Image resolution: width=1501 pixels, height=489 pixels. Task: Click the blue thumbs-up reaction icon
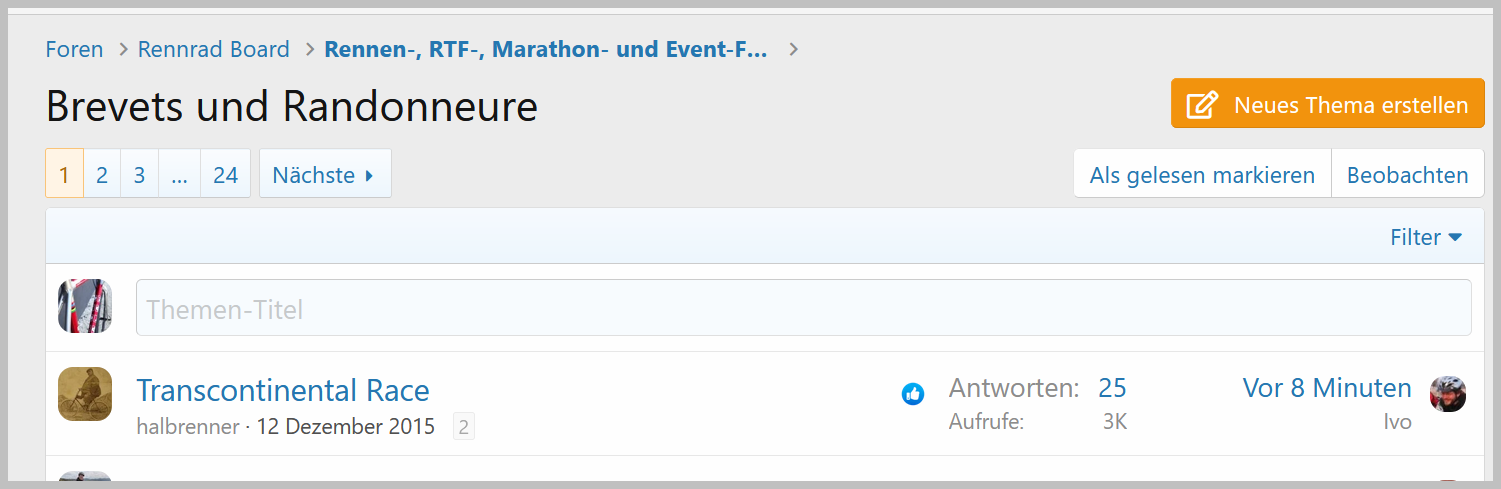(x=912, y=394)
